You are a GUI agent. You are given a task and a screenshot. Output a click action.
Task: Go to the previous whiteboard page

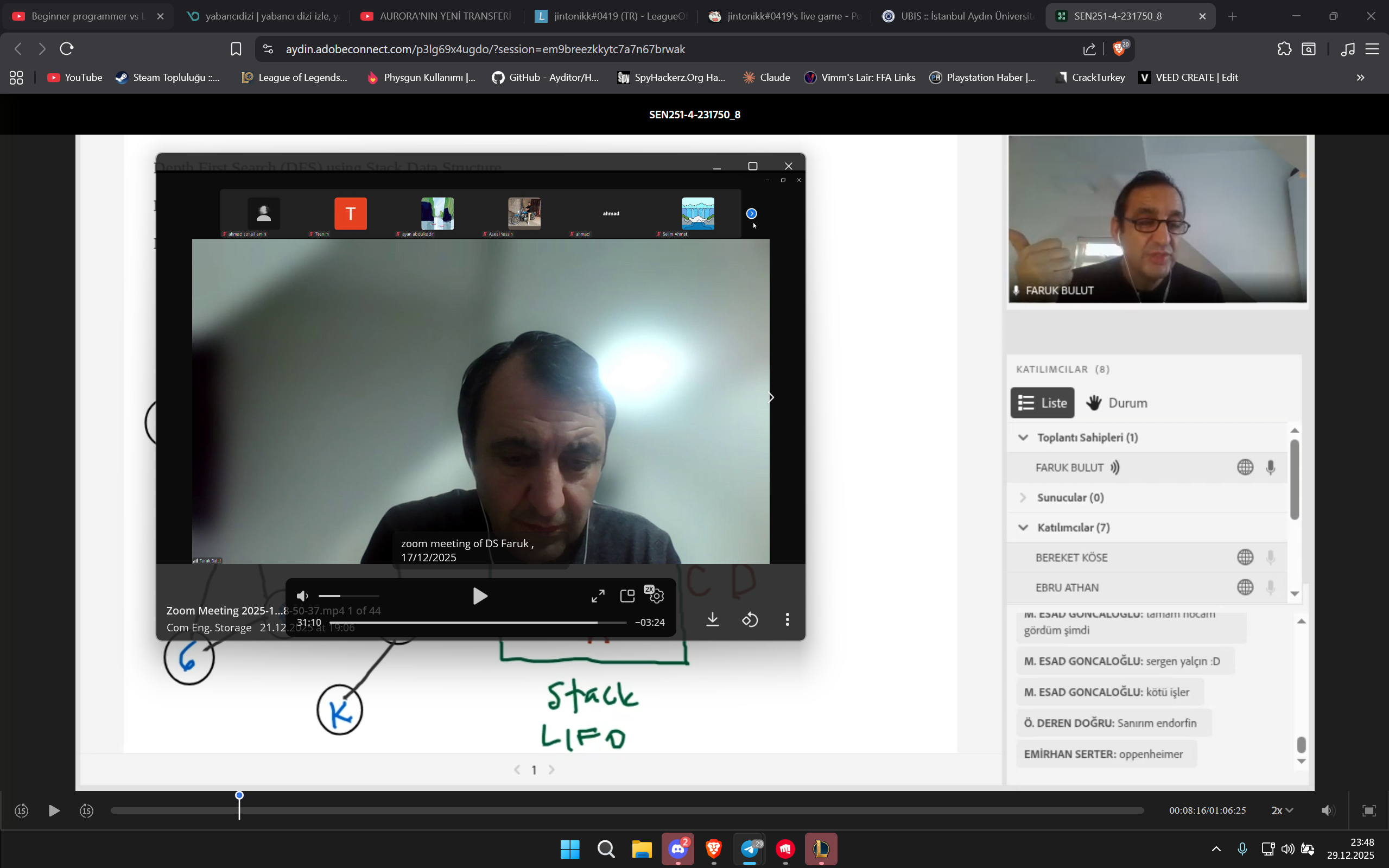point(517,770)
